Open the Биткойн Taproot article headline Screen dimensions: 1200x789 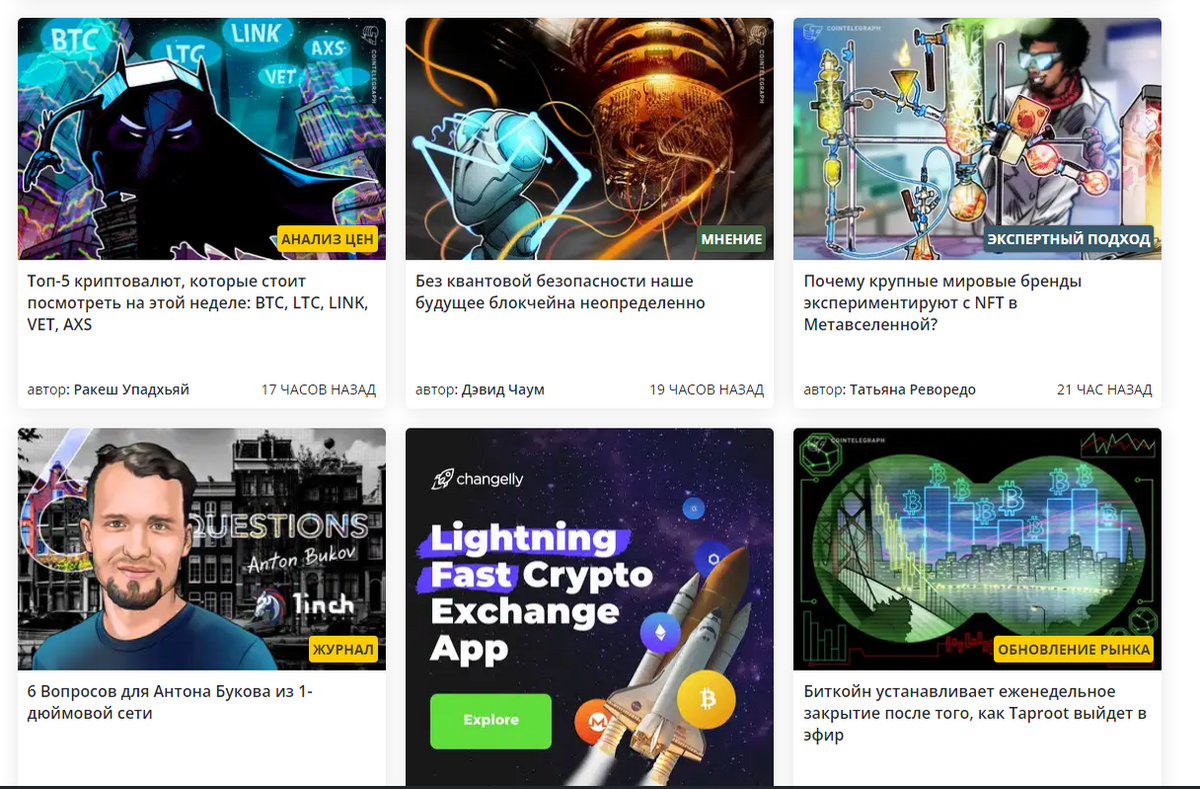[974, 713]
